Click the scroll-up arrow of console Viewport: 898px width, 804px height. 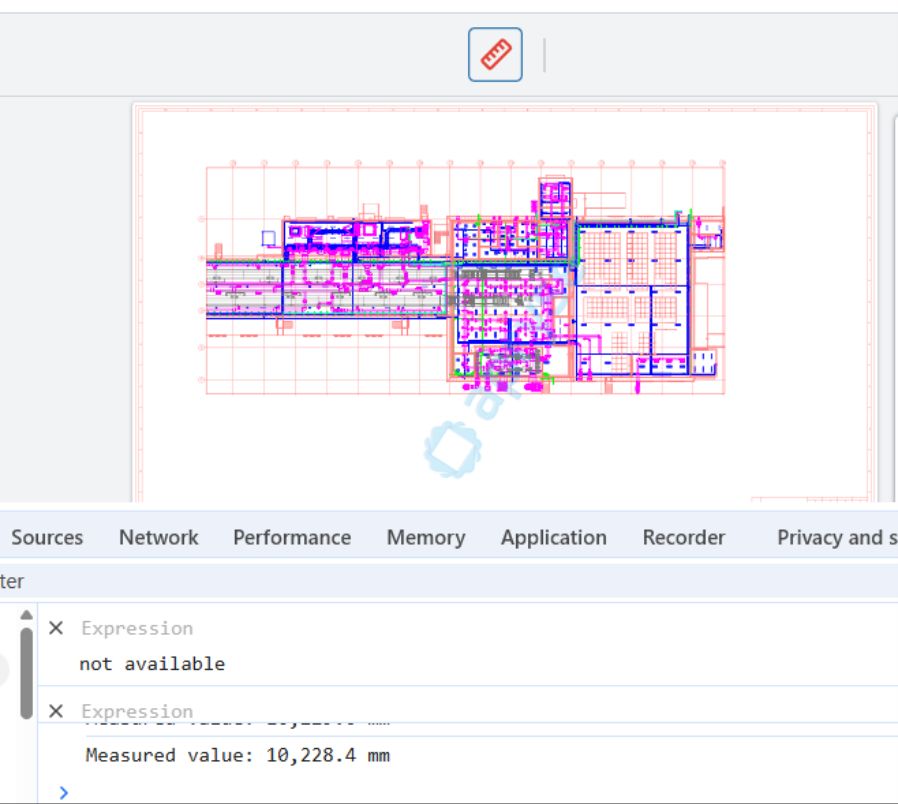(26, 615)
